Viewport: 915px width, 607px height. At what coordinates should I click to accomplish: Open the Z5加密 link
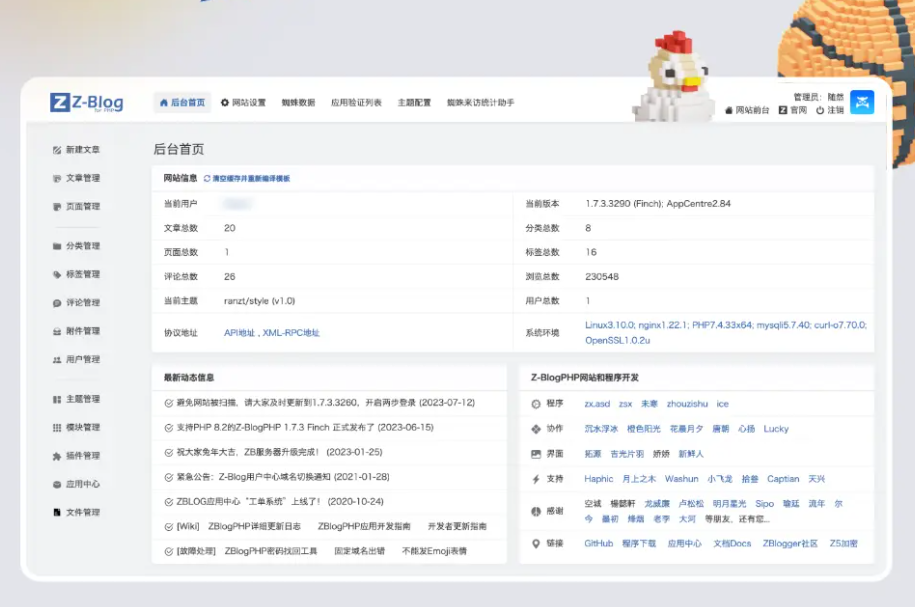[x=844, y=543]
